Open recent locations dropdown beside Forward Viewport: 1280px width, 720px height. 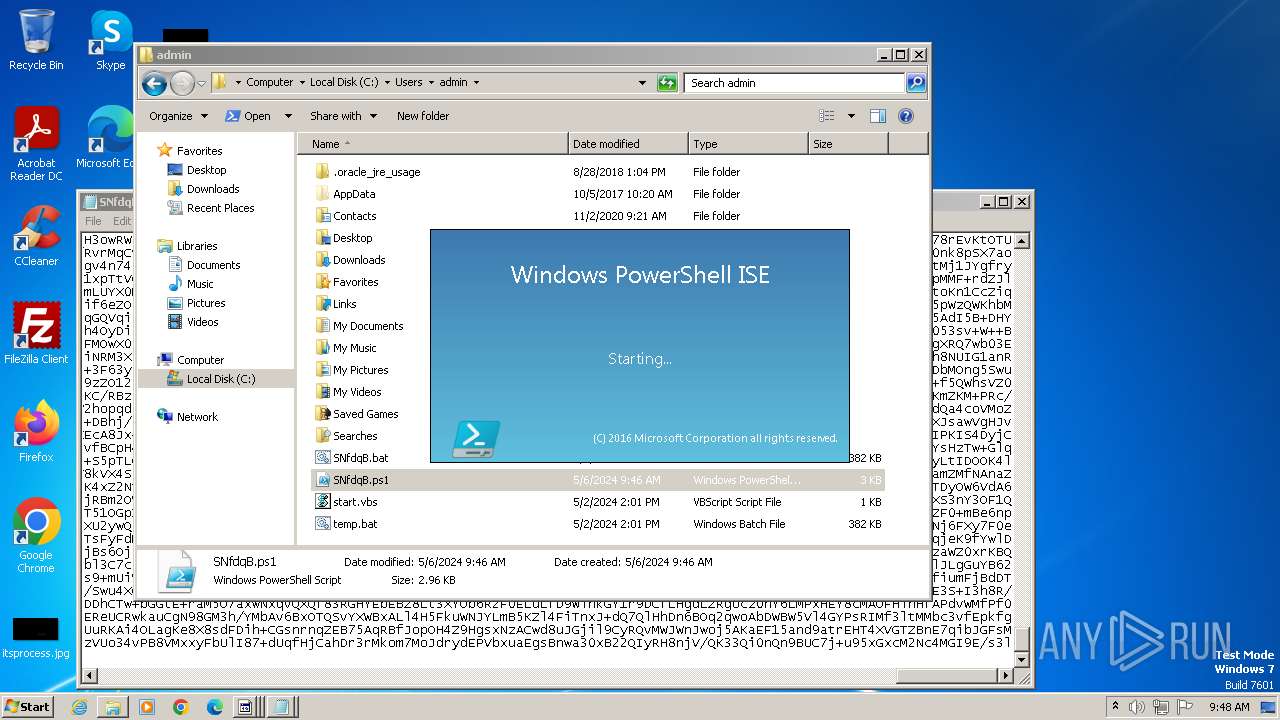tap(202, 83)
